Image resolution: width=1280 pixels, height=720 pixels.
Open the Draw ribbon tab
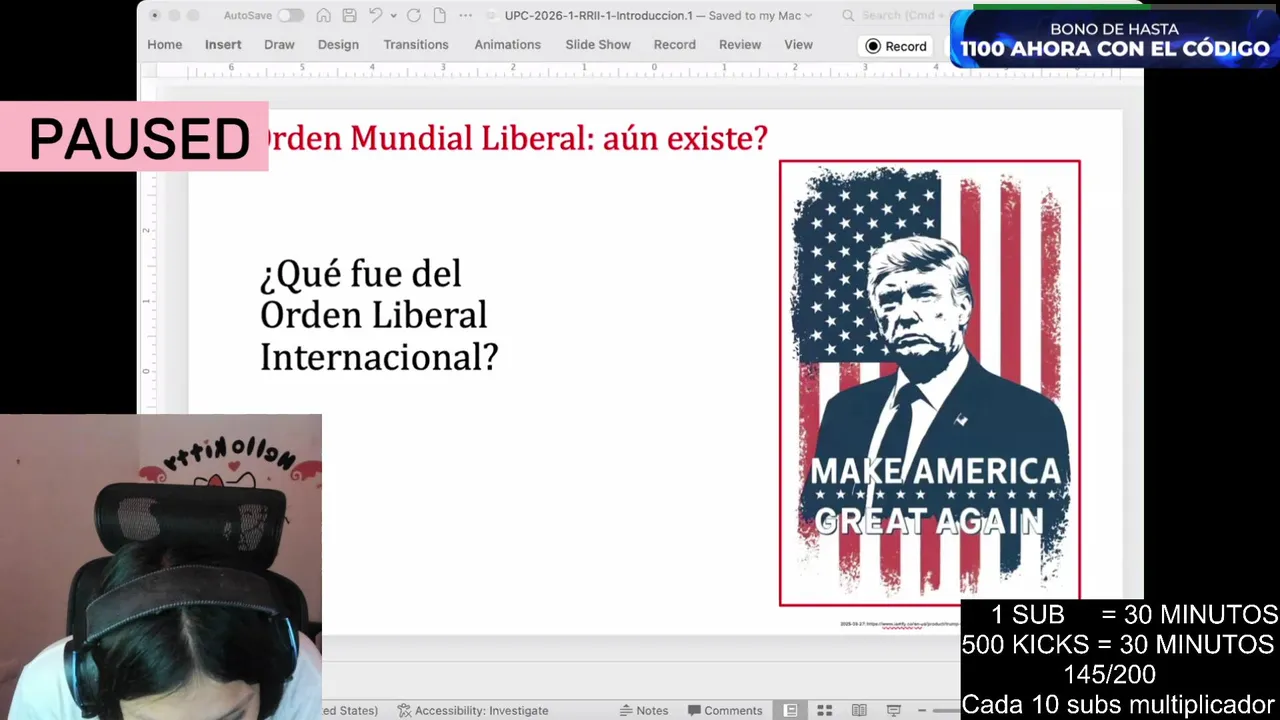point(279,45)
